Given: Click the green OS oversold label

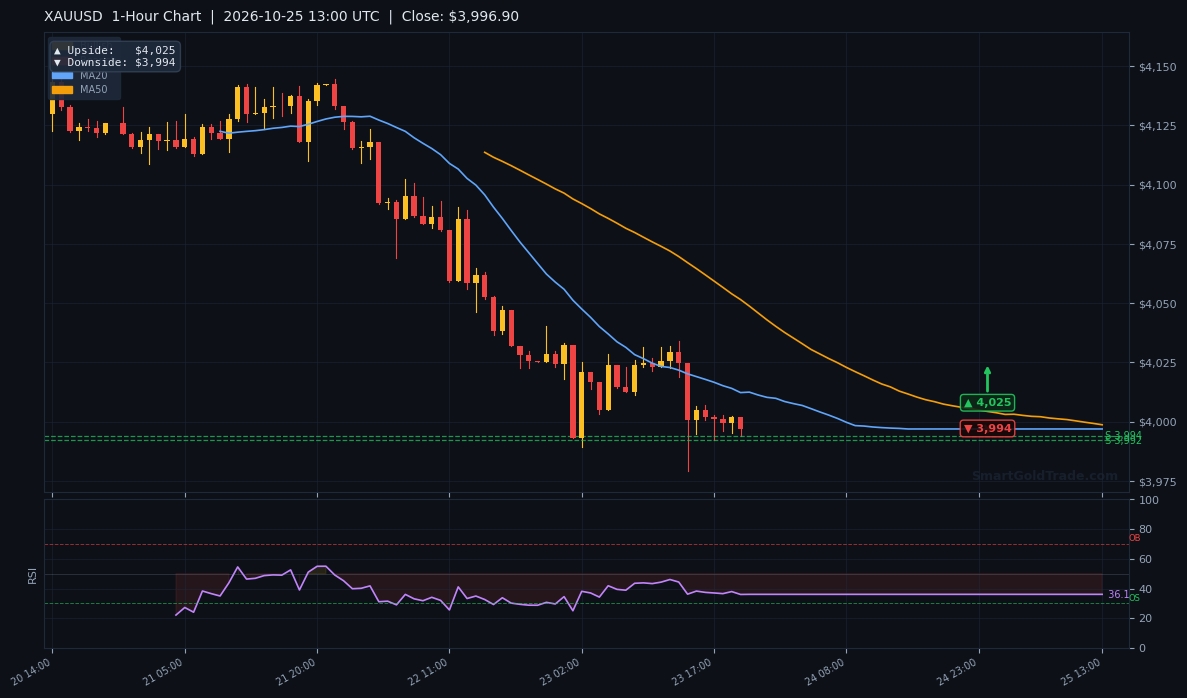Looking at the screenshot, I should [1134, 598].
